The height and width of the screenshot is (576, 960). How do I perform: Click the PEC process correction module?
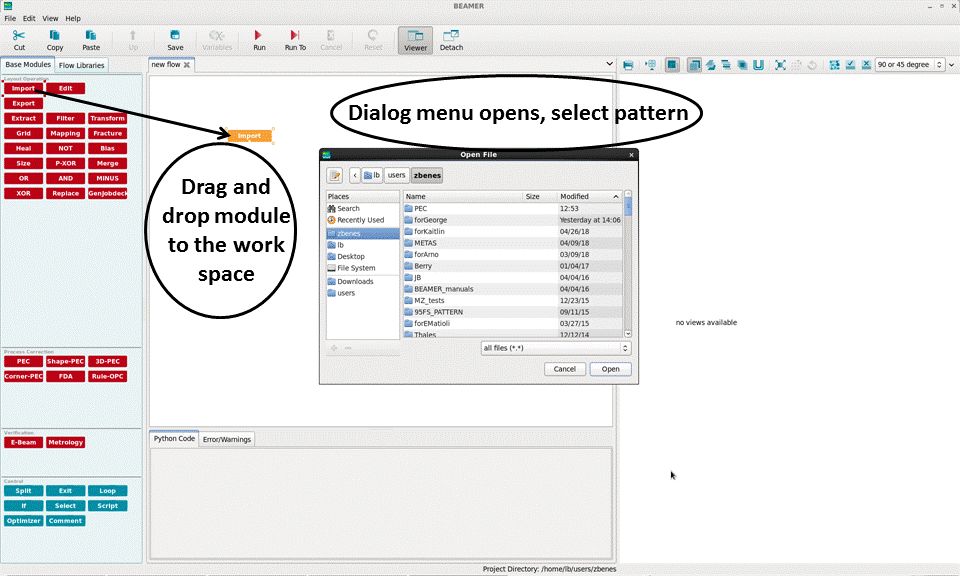pyautogui.click(x=23, y=362)
